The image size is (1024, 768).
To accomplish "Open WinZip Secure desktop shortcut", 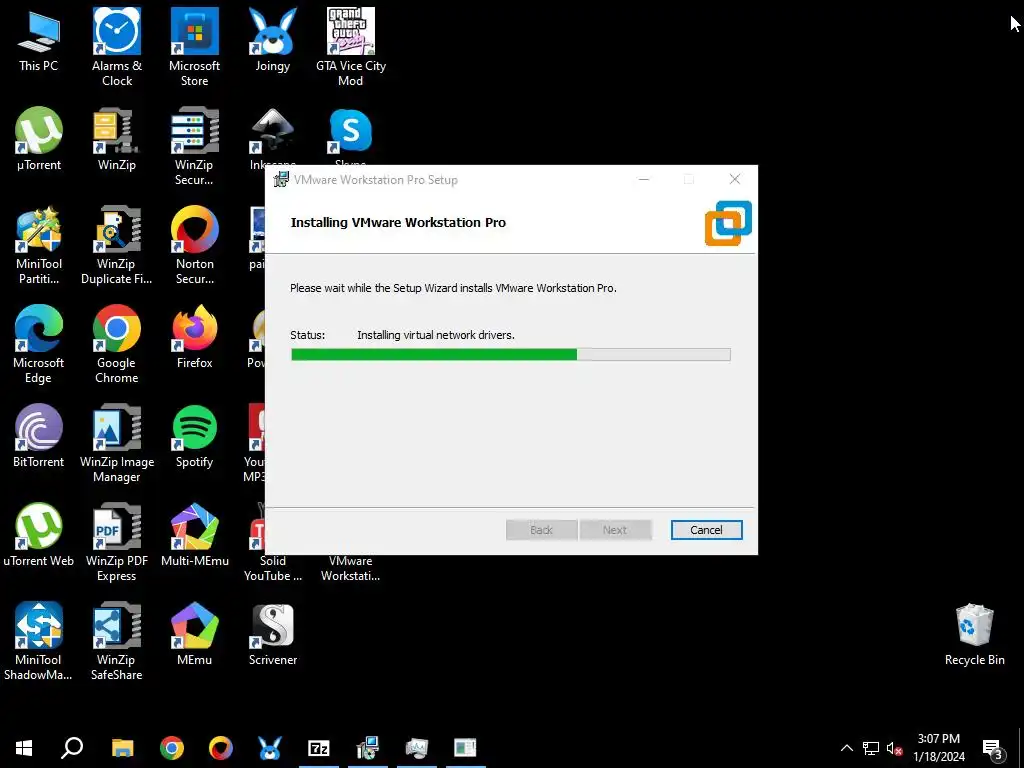I will pyautogui.click(x=195, y=146).
